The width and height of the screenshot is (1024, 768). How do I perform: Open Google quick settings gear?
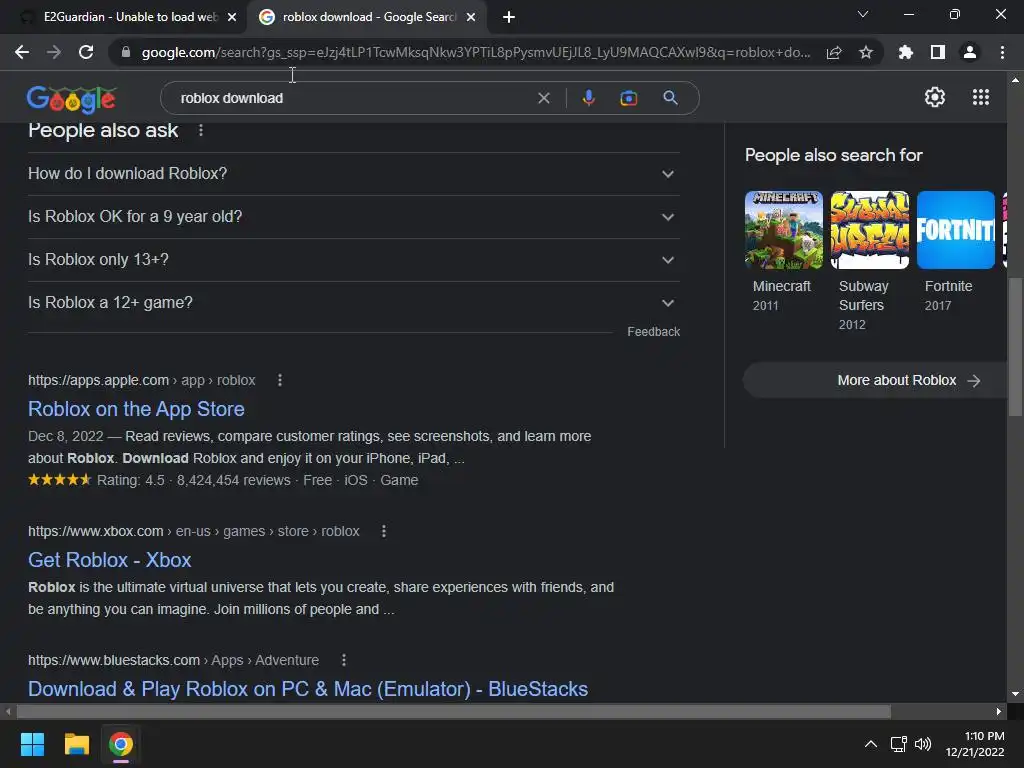pos(935,97)
